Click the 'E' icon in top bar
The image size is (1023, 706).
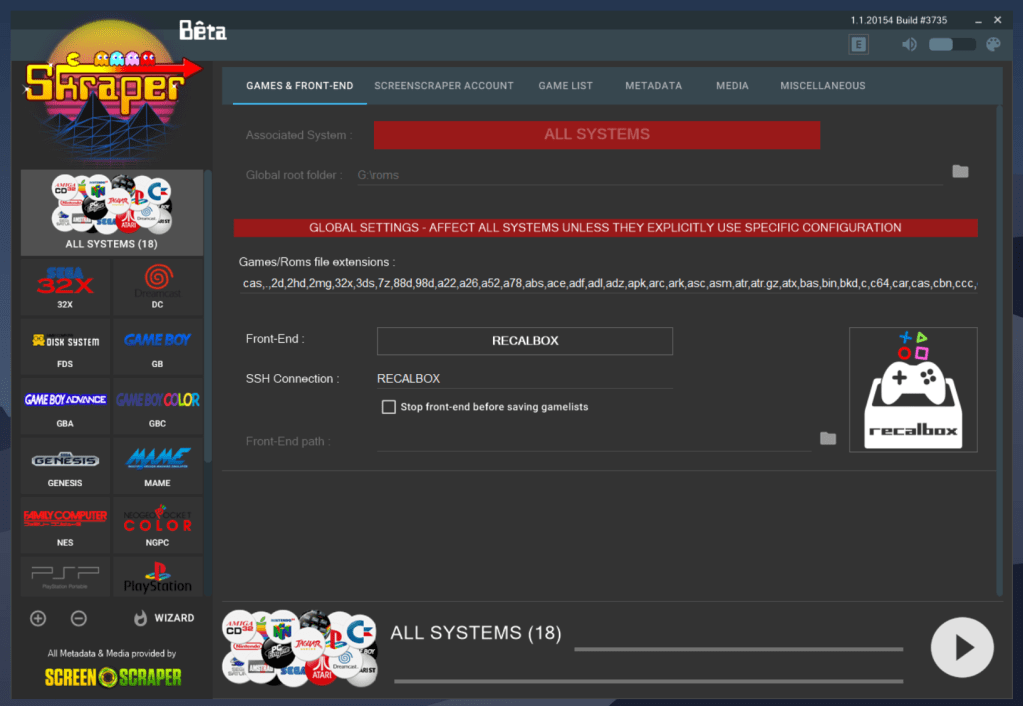pos(858,44)
